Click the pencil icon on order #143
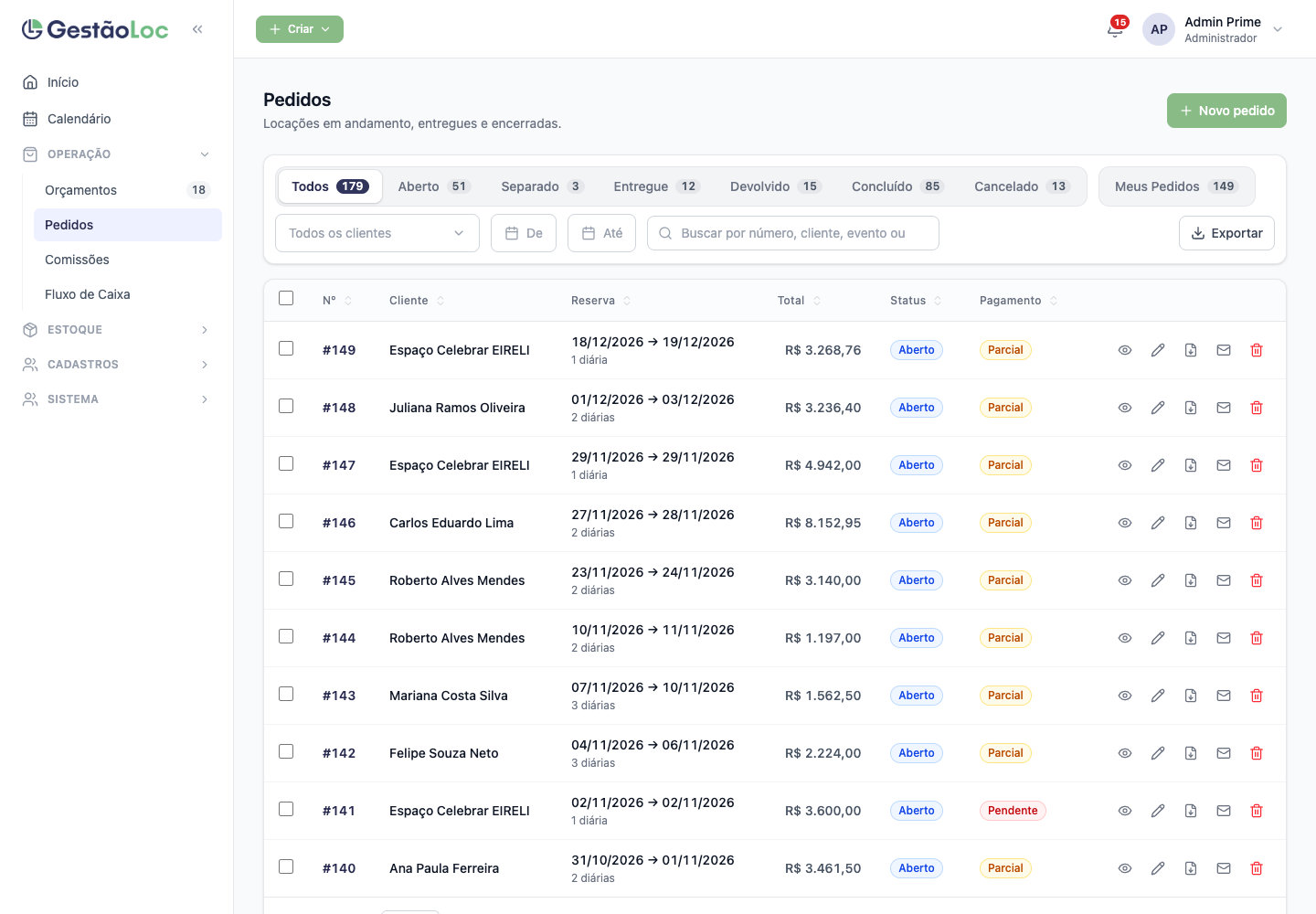The width and height of the screenshot is (1316, 914). coord(1158,696)
